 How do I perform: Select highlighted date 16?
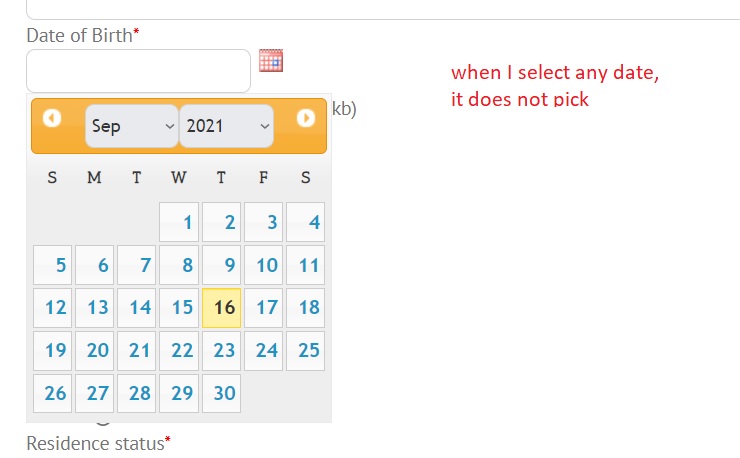pos(221,308)
